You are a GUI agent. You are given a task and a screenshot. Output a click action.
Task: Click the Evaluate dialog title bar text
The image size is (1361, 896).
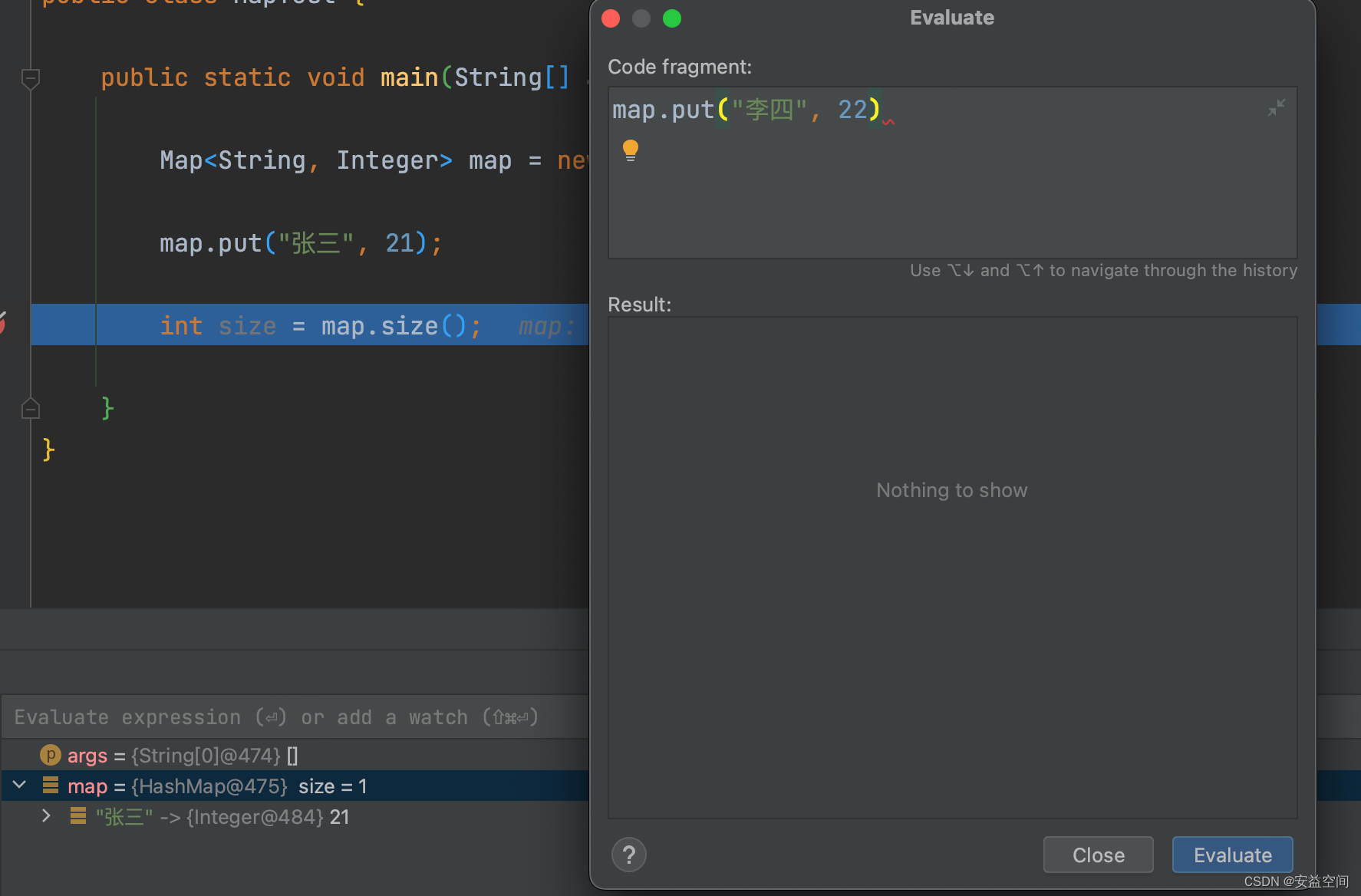952,18
